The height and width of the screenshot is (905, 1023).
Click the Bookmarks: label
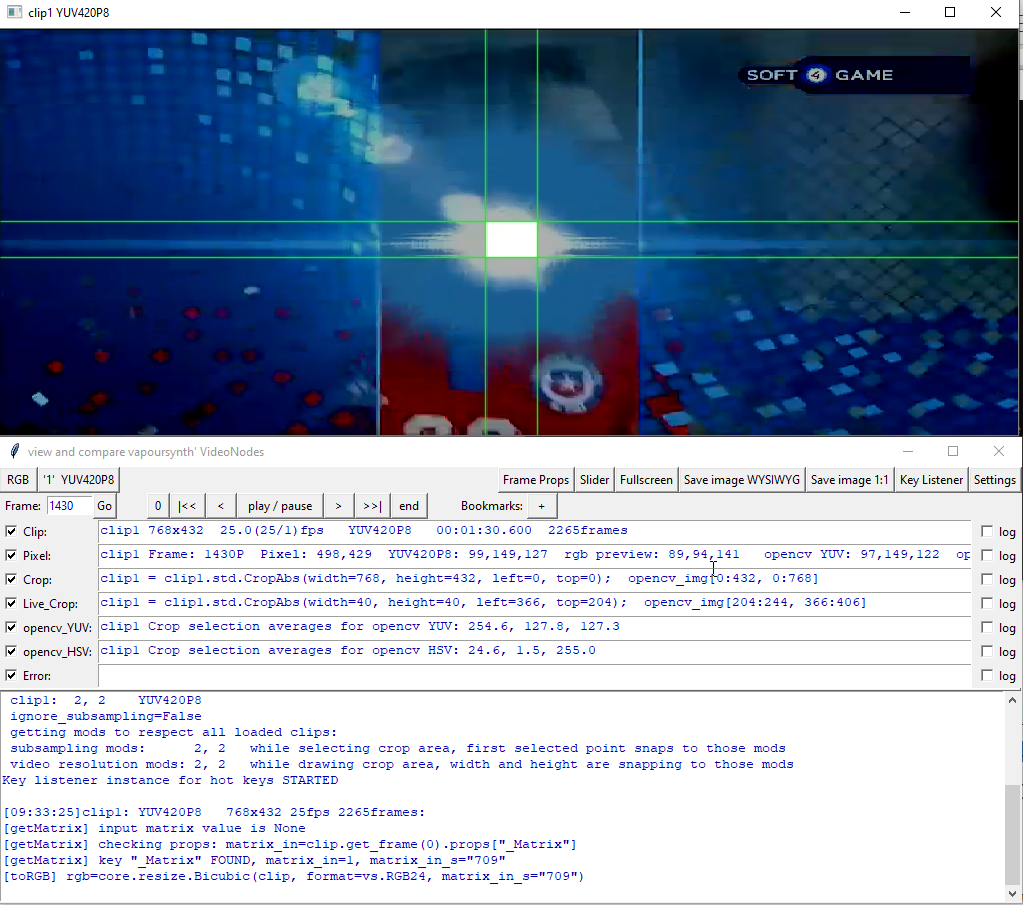(491, 506)
